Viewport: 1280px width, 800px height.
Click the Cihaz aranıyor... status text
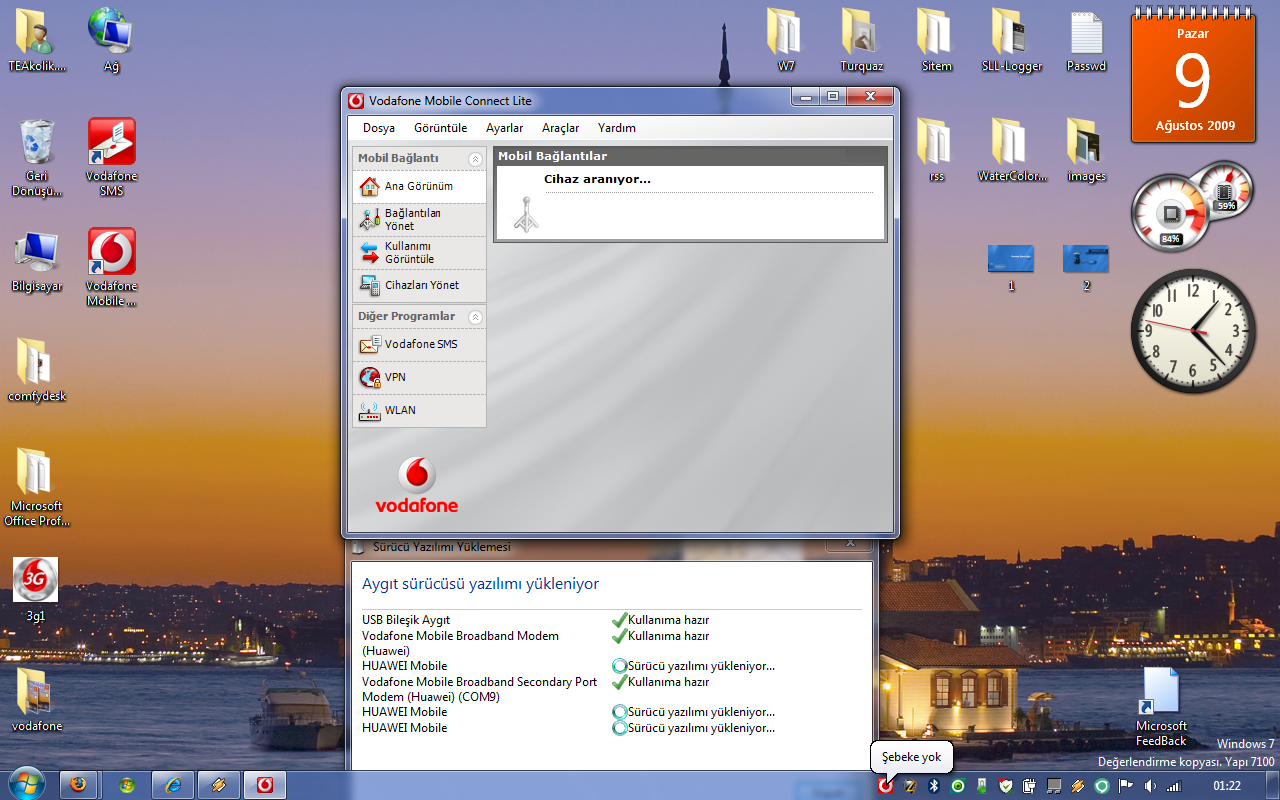click(597, 179)
